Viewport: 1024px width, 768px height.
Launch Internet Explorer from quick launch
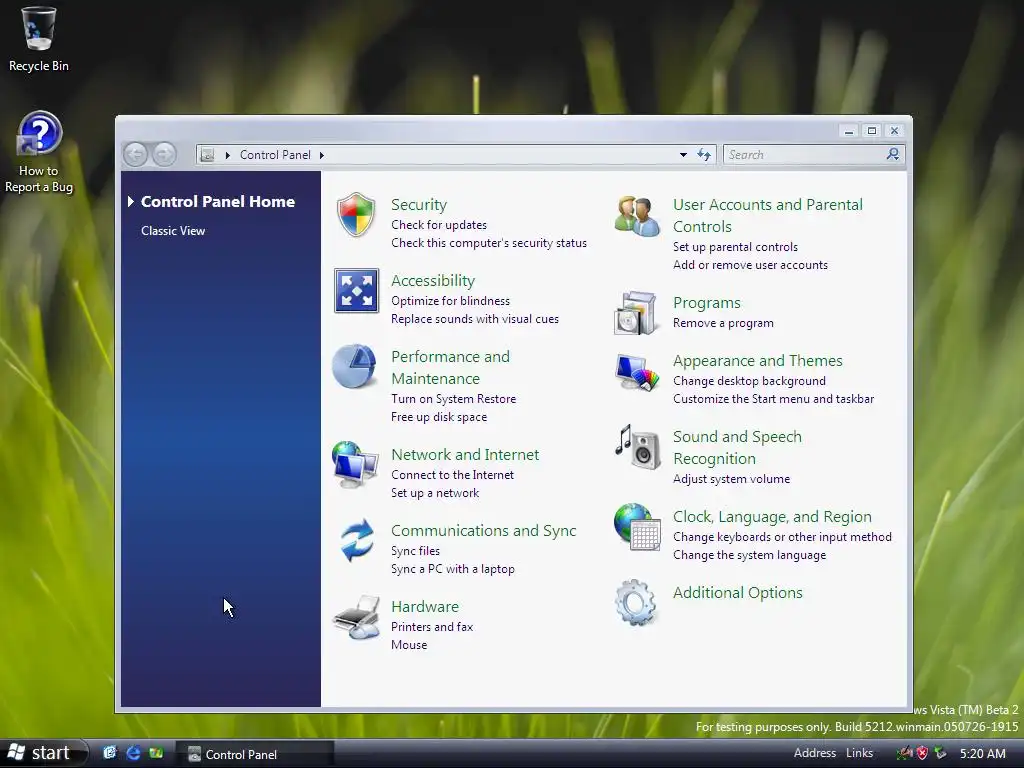[133, 753]
